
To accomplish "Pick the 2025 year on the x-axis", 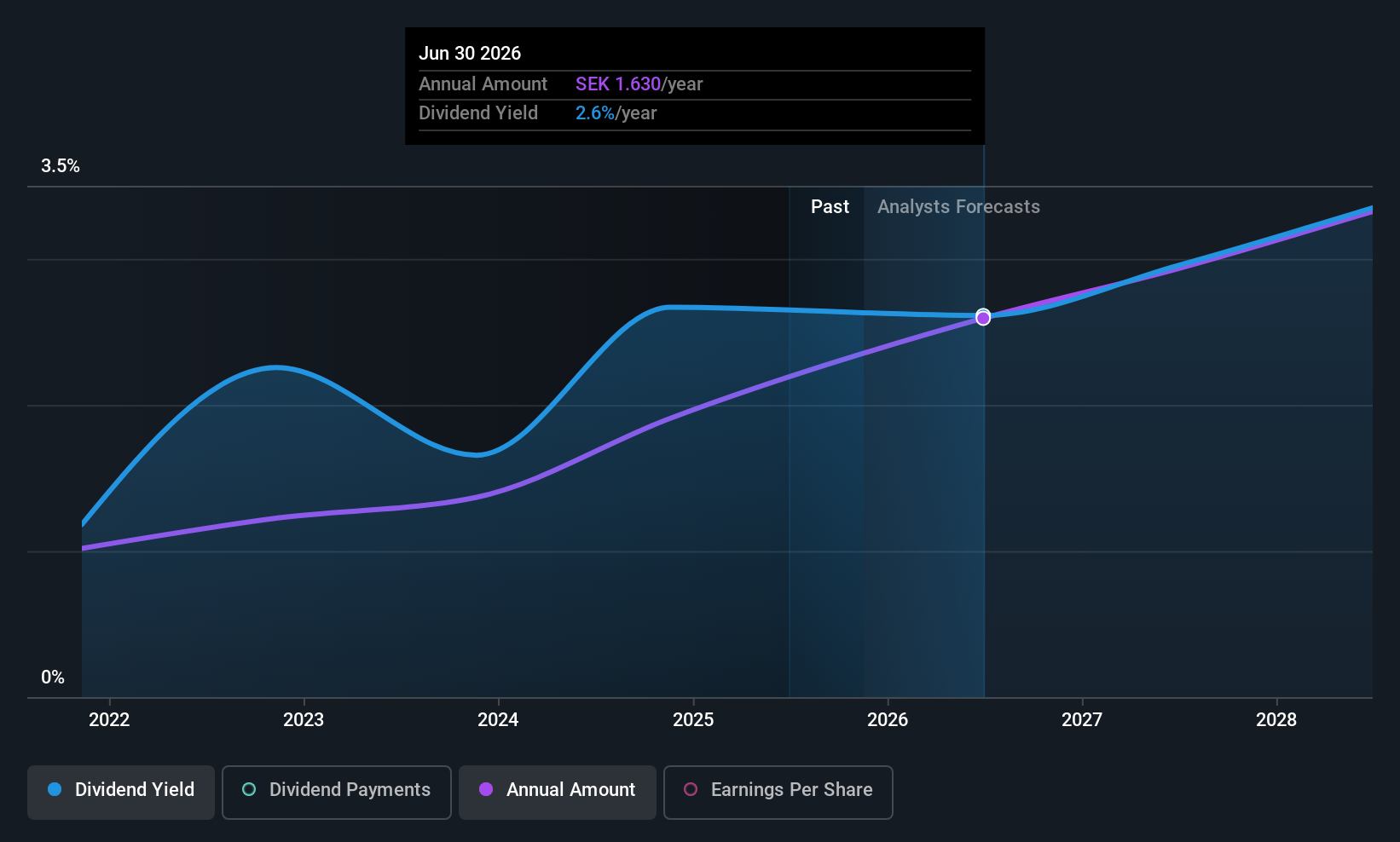I will click(693, 720).
